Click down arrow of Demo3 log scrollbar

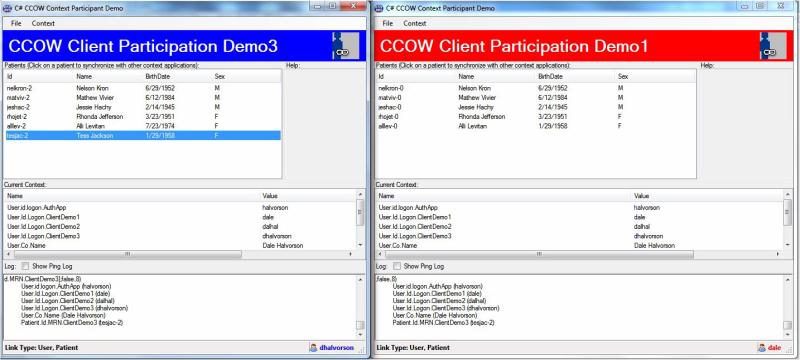pyautogui.click(x=360, y=335)
